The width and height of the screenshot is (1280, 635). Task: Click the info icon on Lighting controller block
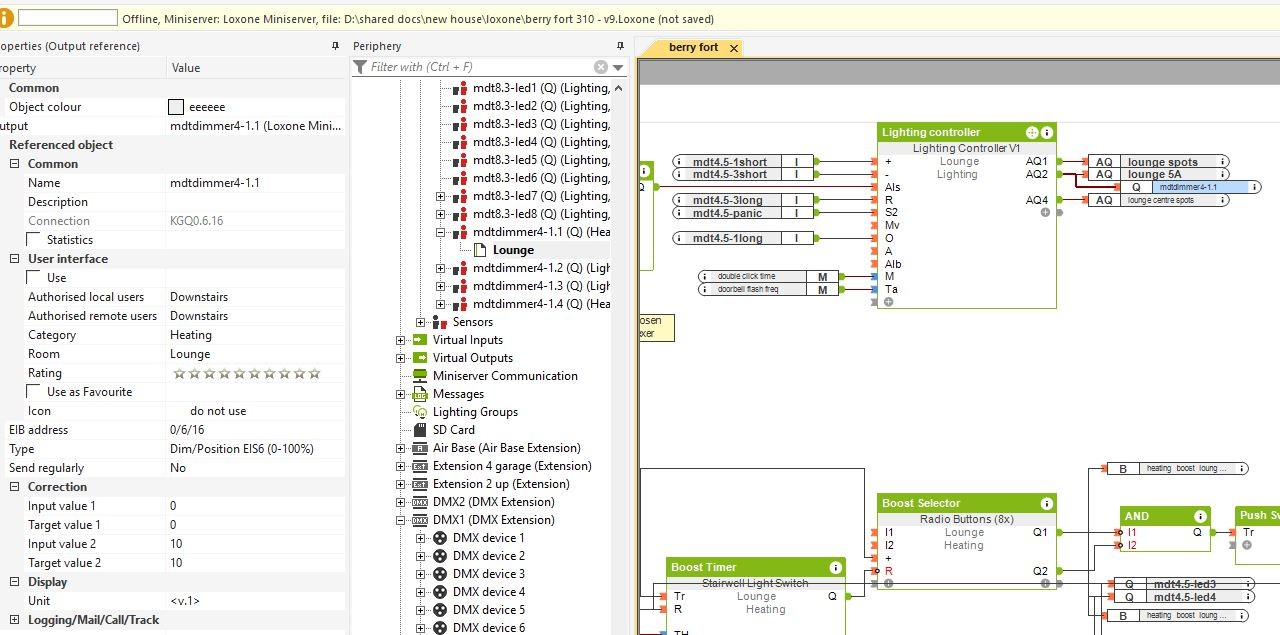(1047, 132)
